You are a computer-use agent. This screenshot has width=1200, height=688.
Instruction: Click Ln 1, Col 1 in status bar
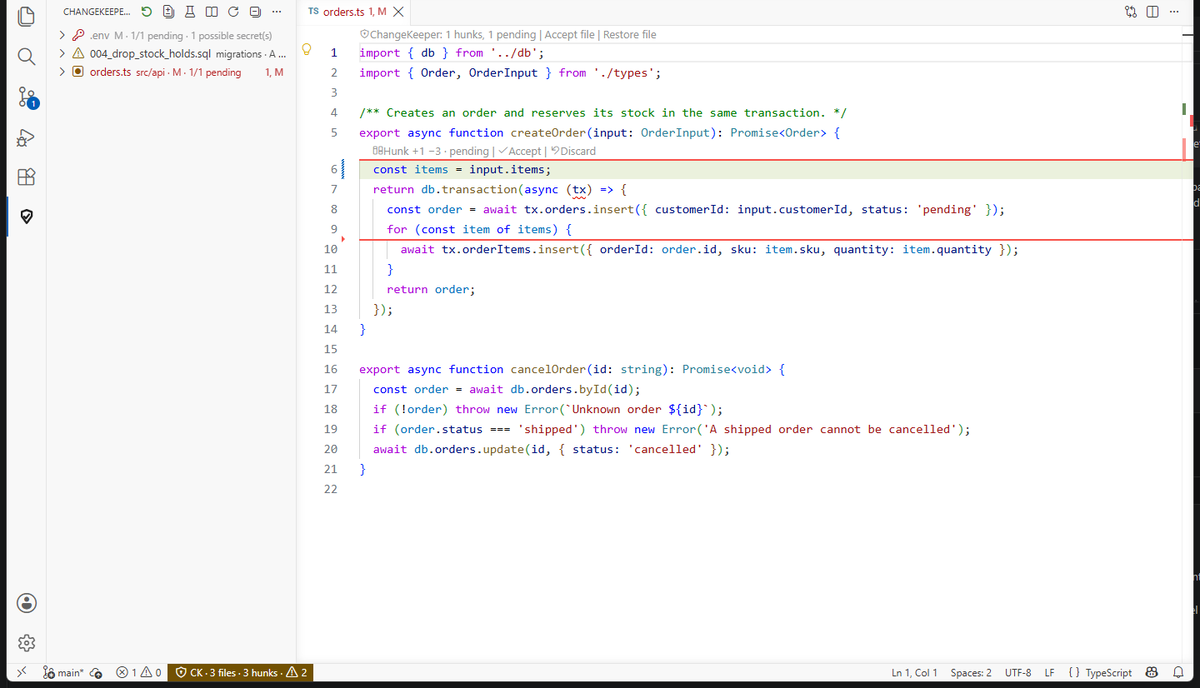[914, 673]
